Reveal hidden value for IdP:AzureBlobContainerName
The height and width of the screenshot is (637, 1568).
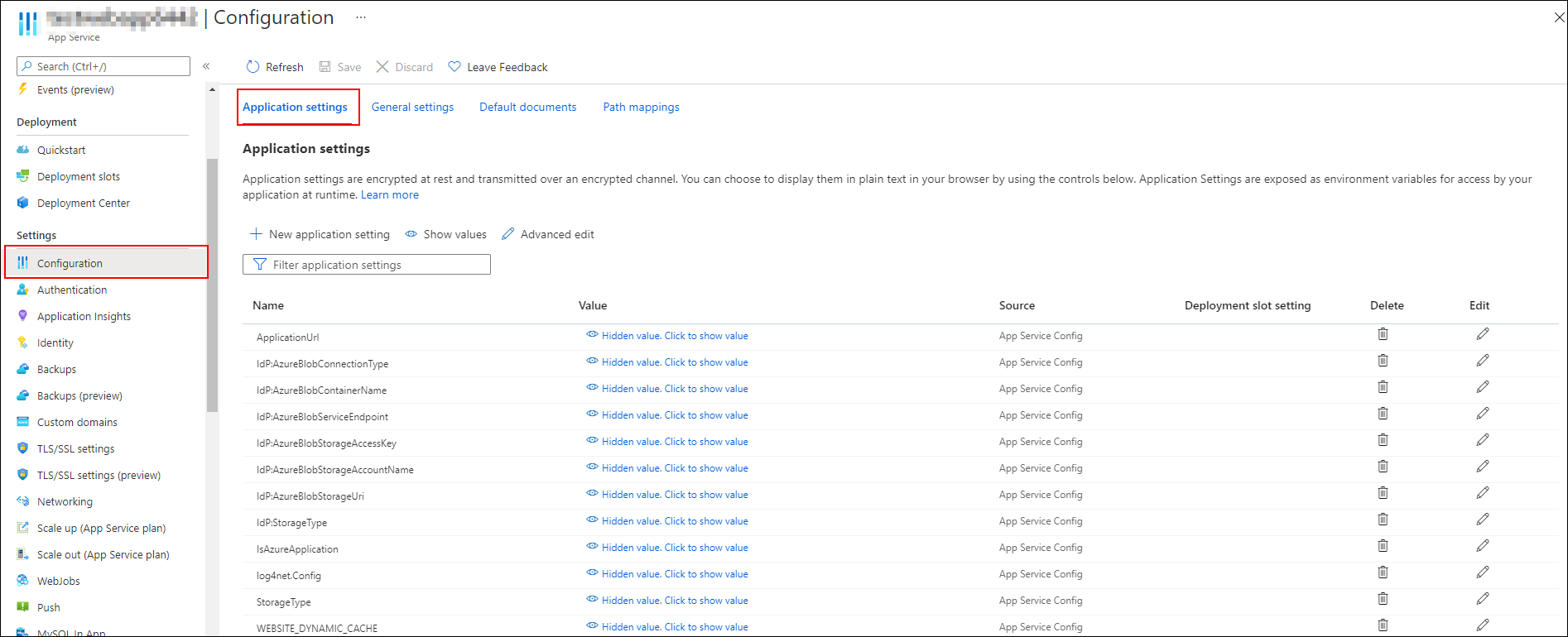667,389
